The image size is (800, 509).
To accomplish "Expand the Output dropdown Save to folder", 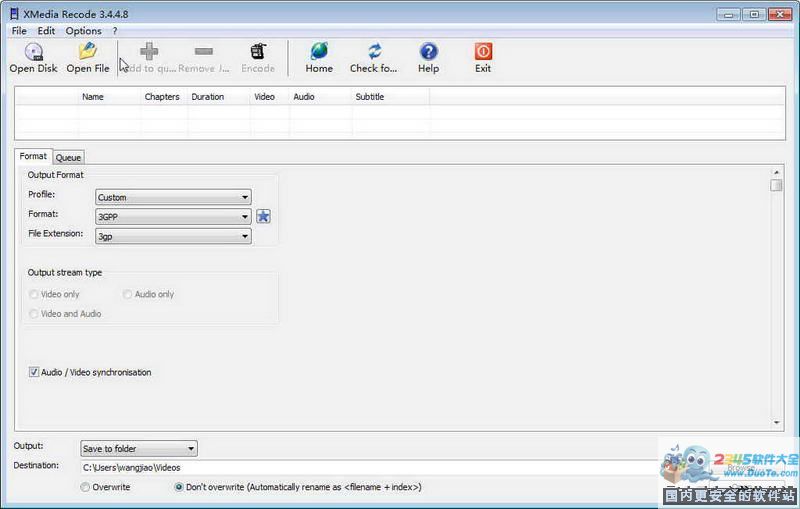I will point(139,449).
